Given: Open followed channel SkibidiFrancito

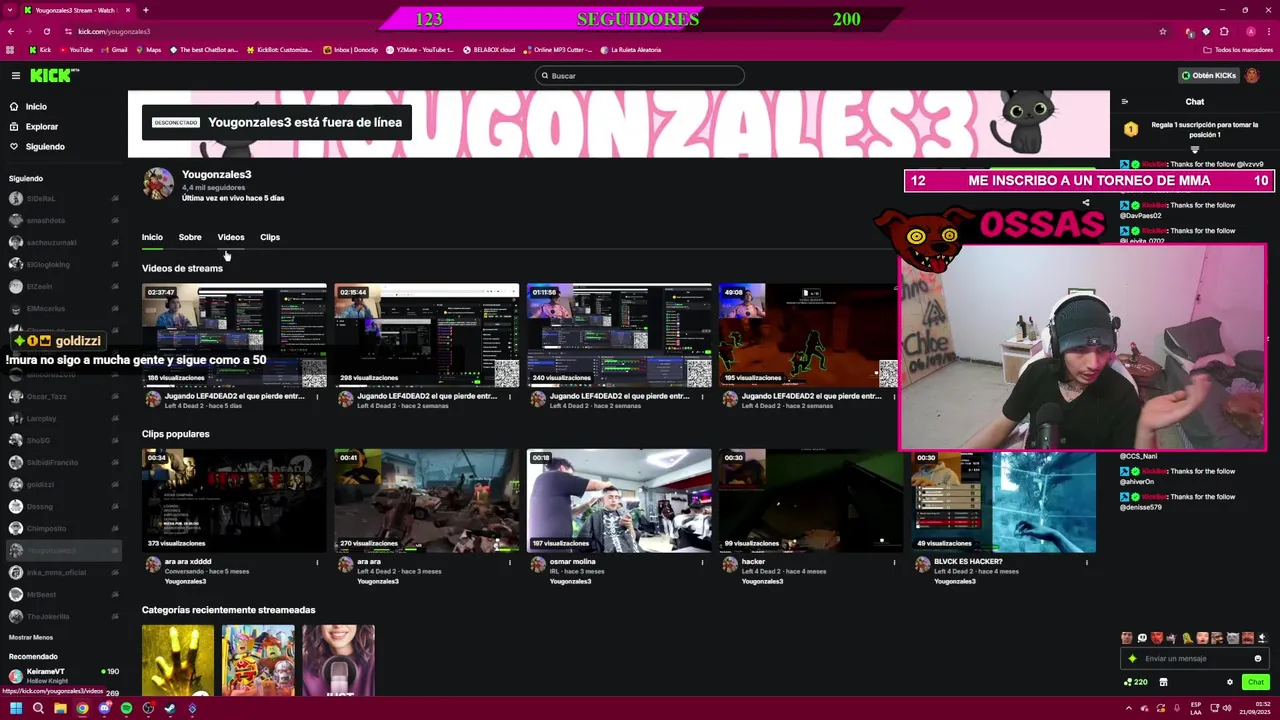Looking at the screenshot, I should [62, 463].
